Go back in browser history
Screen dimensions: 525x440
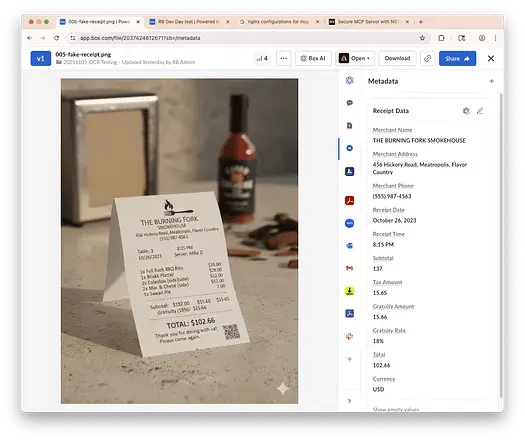(x=29, y=38)
